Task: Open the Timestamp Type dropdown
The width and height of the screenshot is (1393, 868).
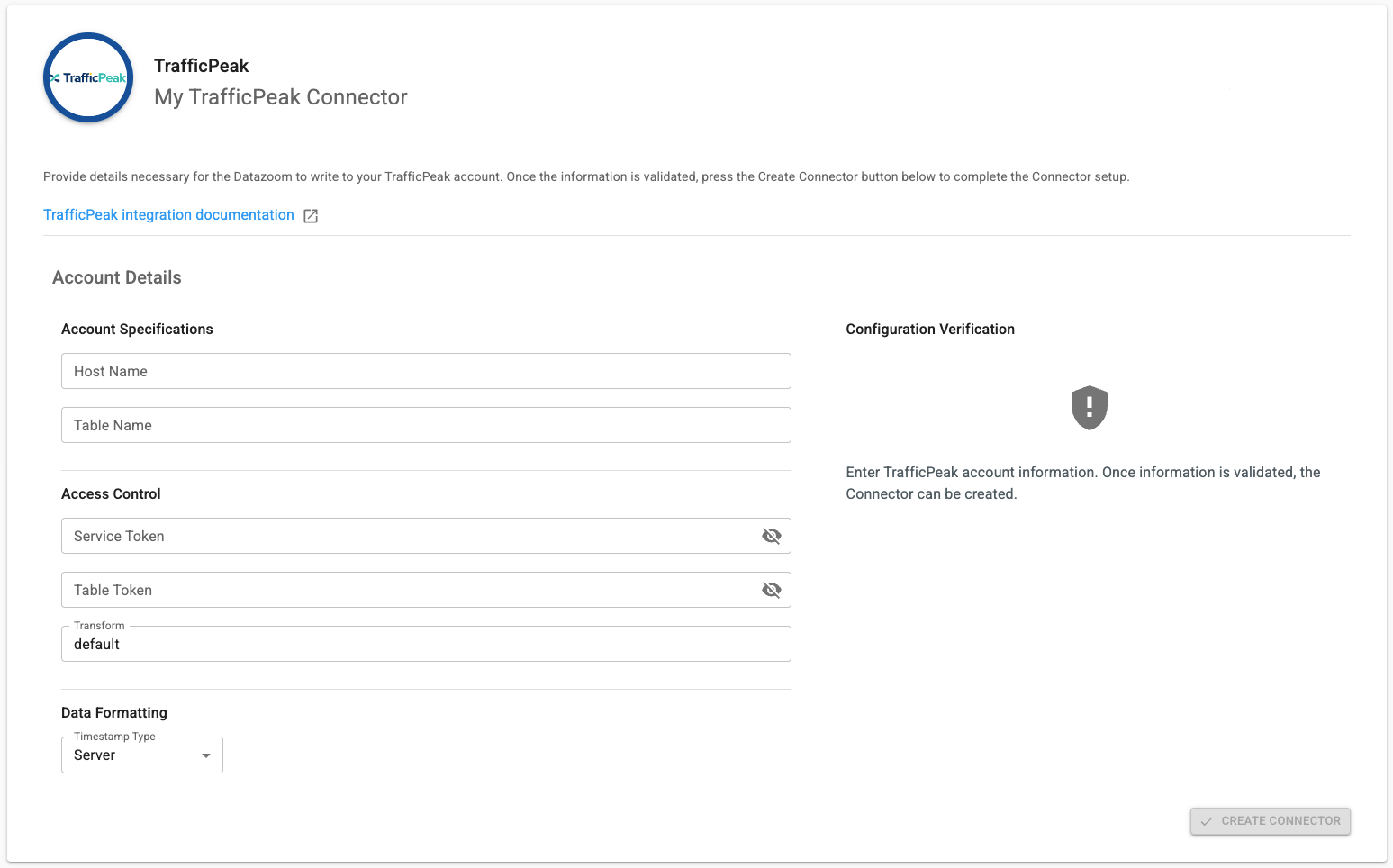Action: (x=142, y=755)
